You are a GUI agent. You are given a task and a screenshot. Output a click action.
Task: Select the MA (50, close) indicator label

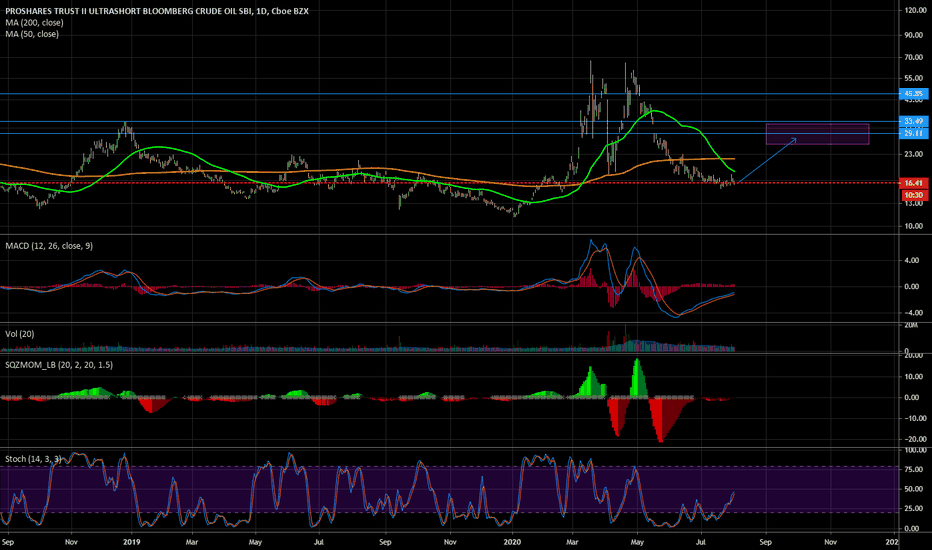coord(32,34)
